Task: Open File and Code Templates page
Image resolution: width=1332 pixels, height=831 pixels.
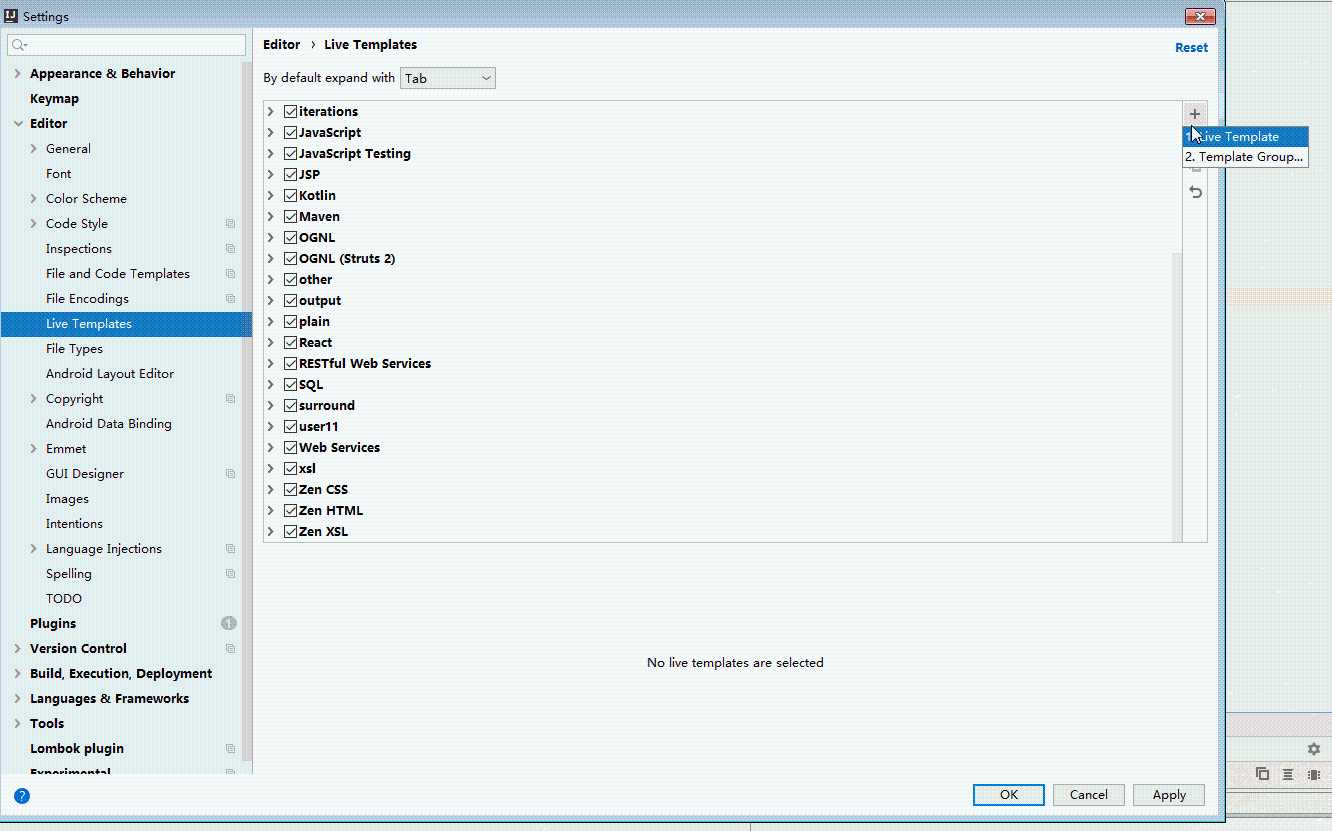Action: point(117,274)
